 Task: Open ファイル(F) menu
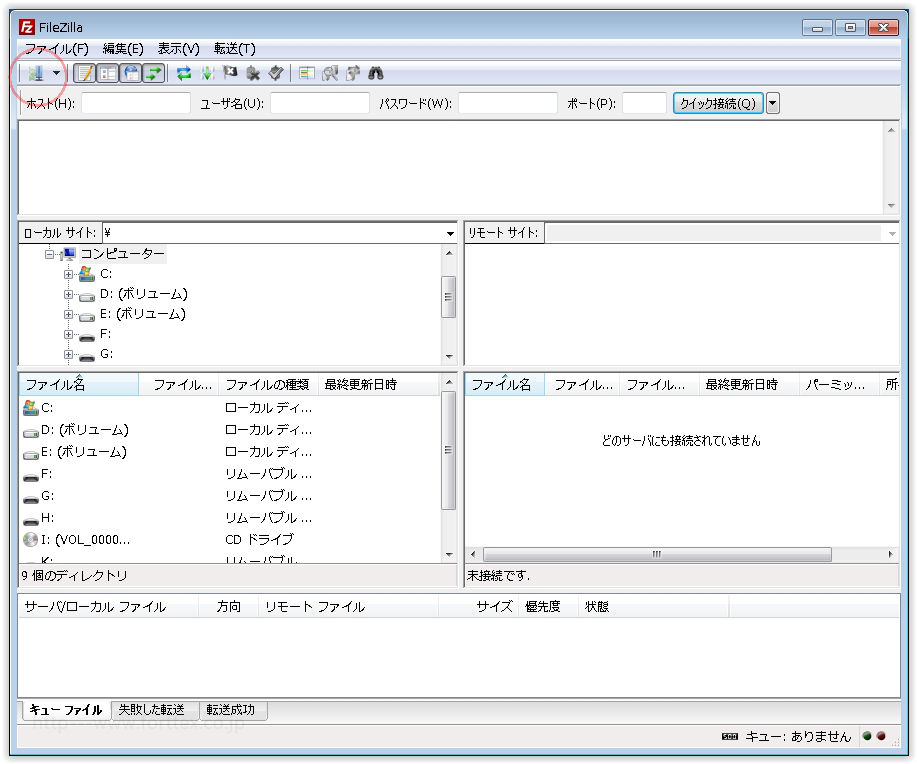[x=56, y=49]
